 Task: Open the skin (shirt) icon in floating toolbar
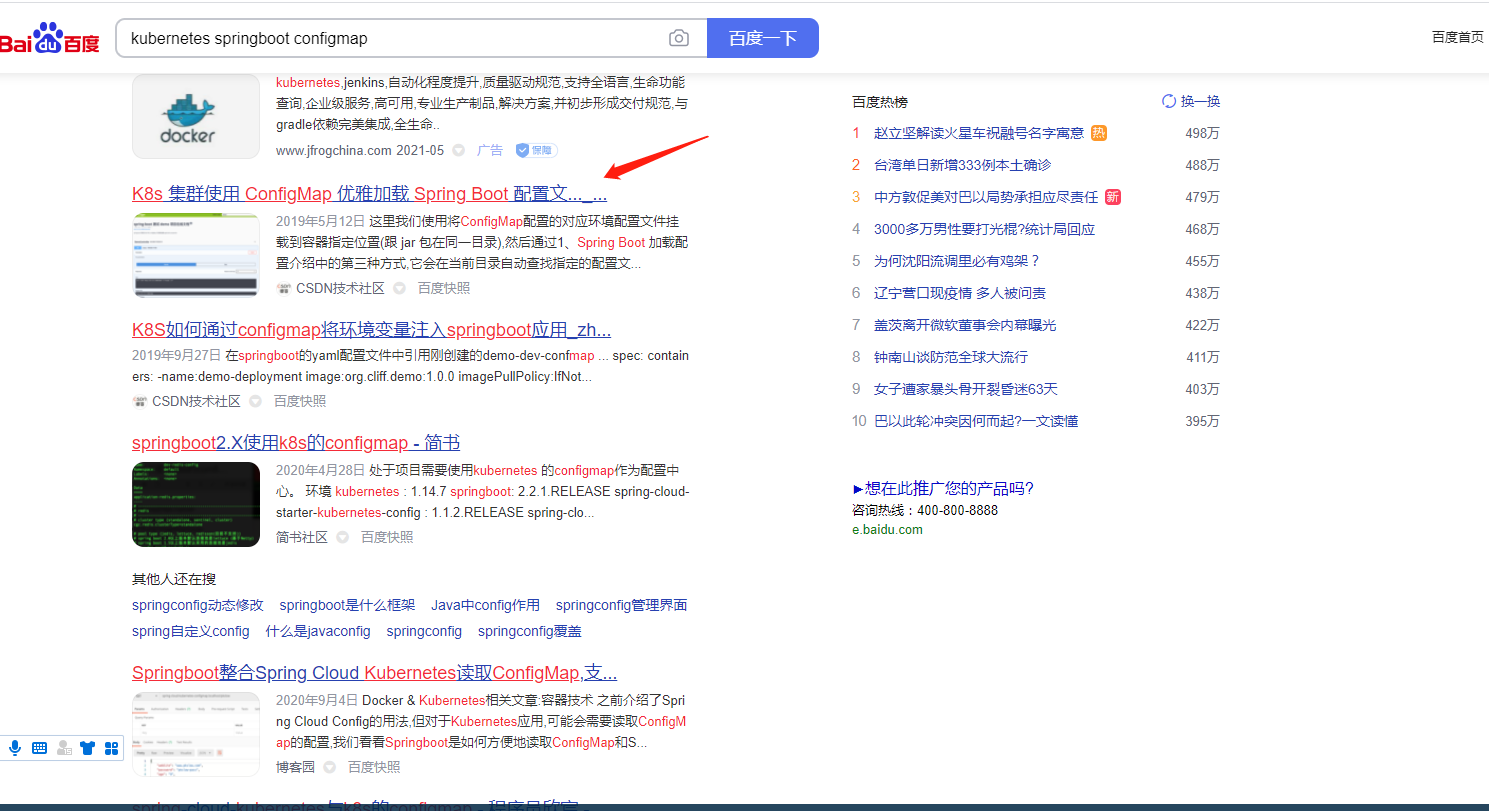point(88,747)
